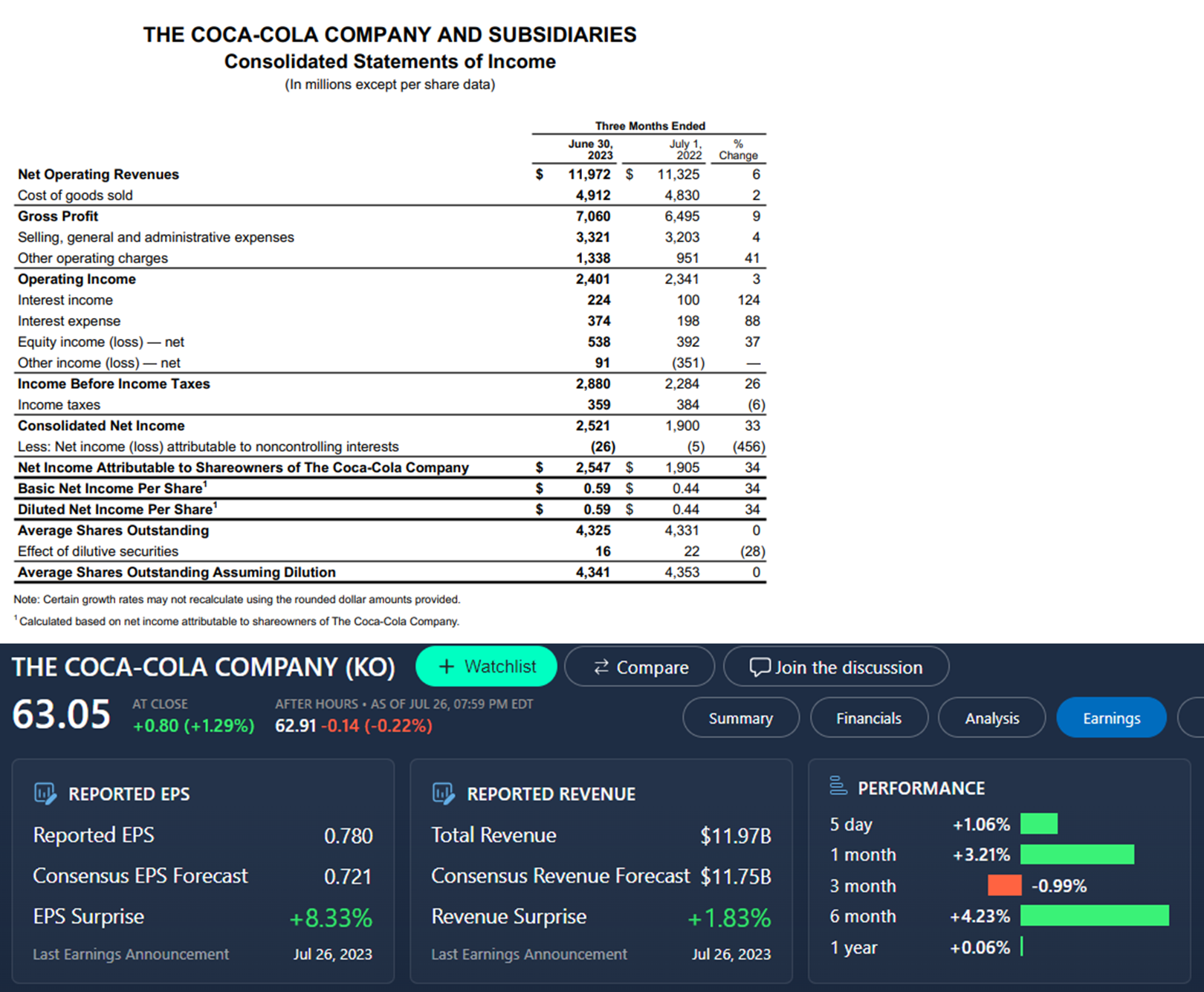Click 'THE COCA-COLA COMPANY (KO)' heading
The image size is (1204, 992).
[x=204, y=667]
